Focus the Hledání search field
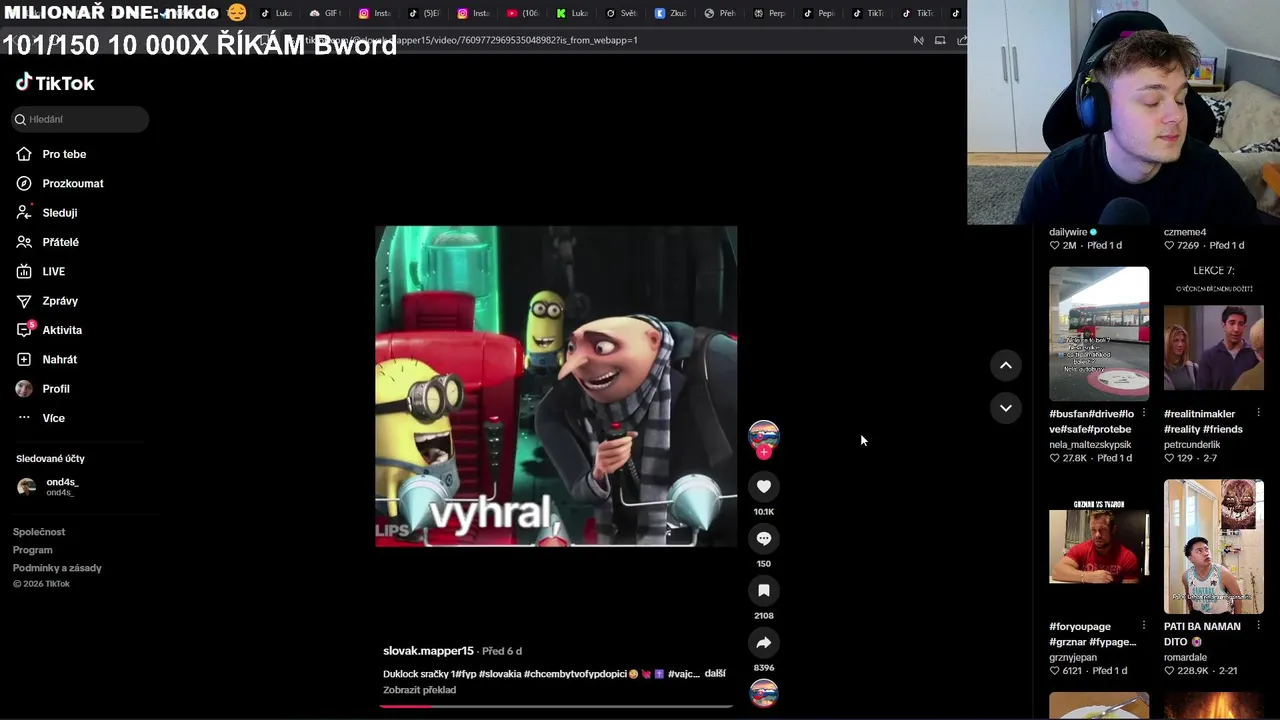 (80, 119)
